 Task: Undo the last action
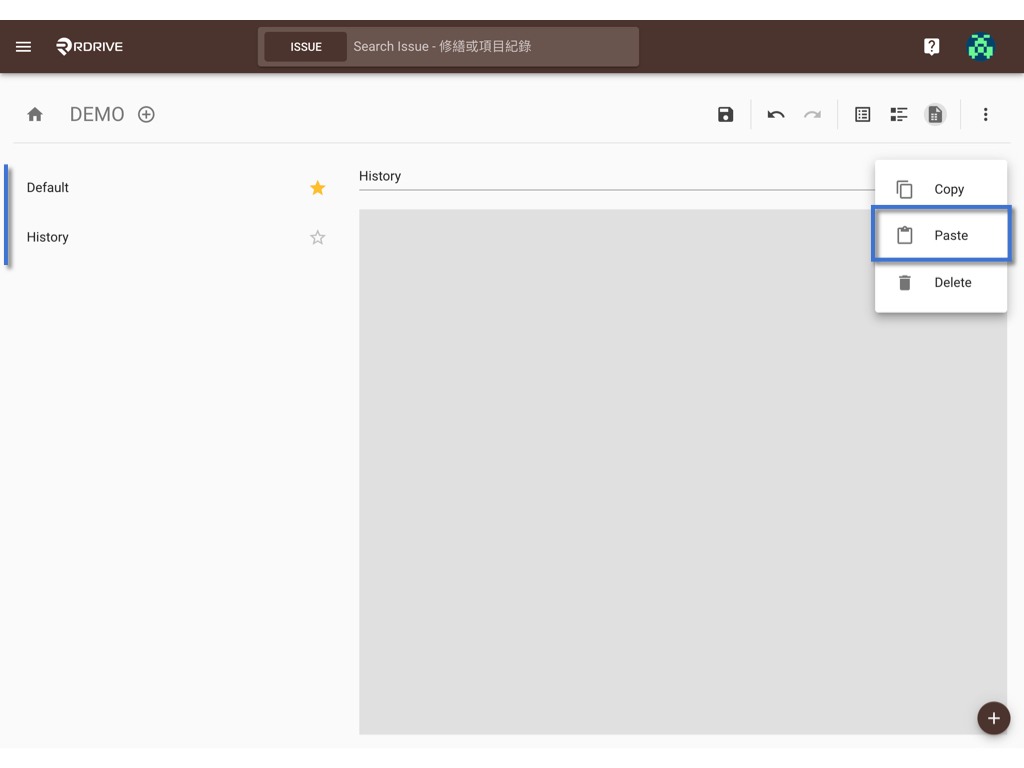[775, 114]
